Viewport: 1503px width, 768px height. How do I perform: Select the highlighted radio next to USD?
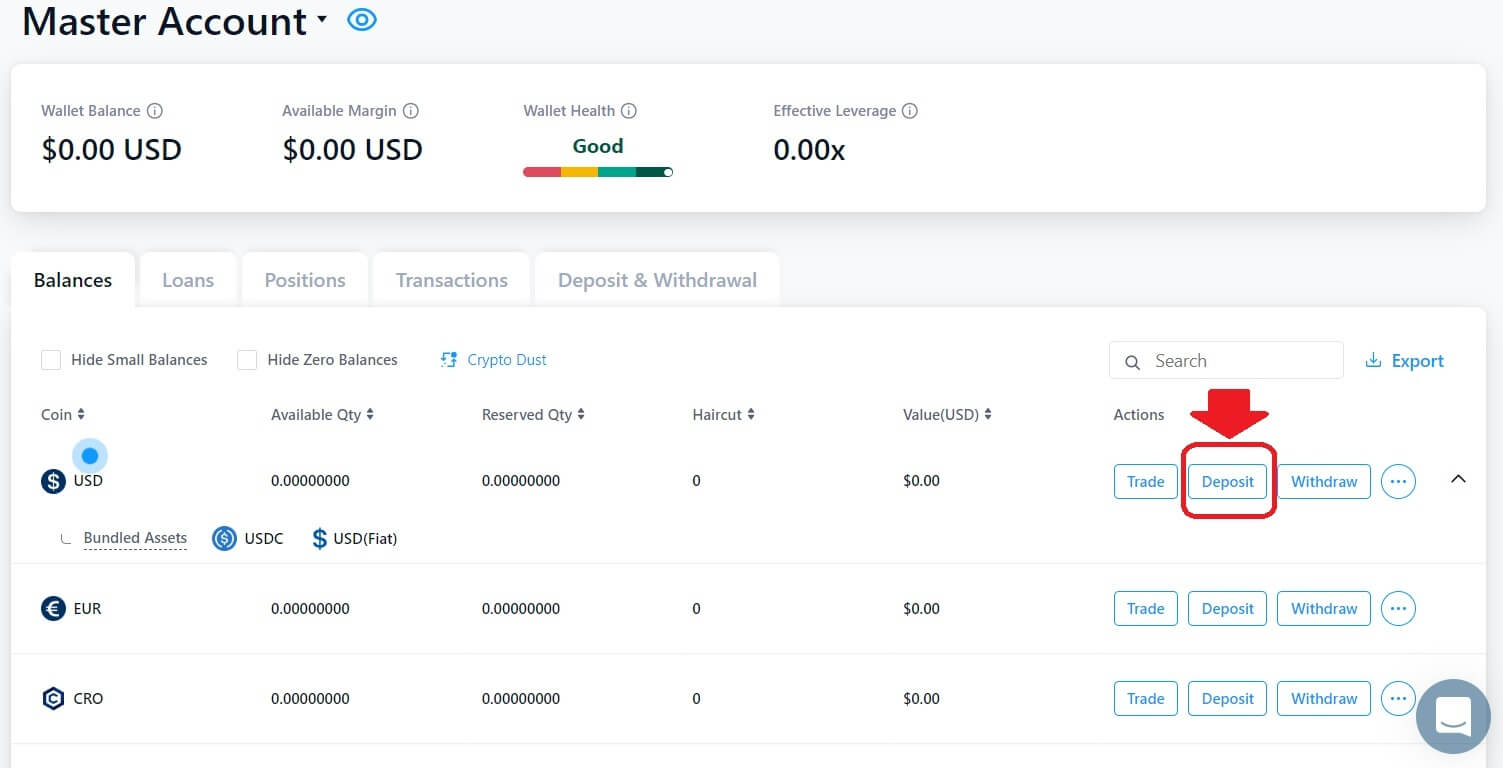click(90, 455)
